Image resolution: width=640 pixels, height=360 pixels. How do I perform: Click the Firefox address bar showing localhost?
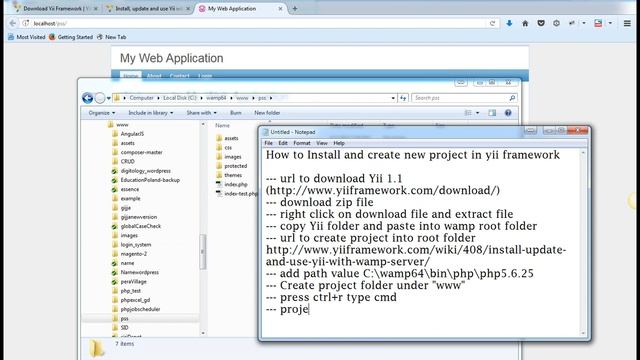[x=257, y=23]
